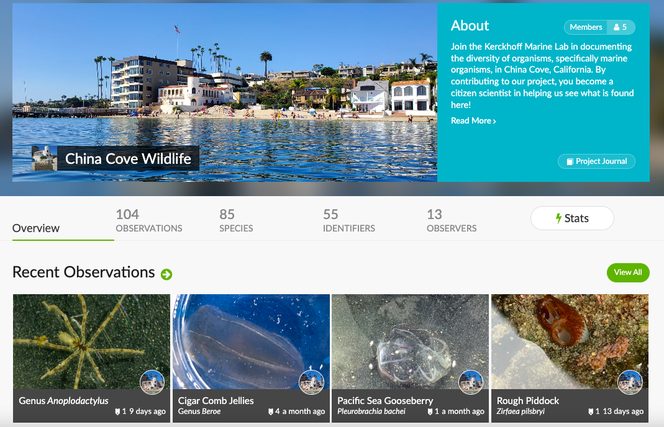This screenshot has height=427, width=664.
Task: Click observer avatar on Cigar Comb Jellies card
Action: 311,382
